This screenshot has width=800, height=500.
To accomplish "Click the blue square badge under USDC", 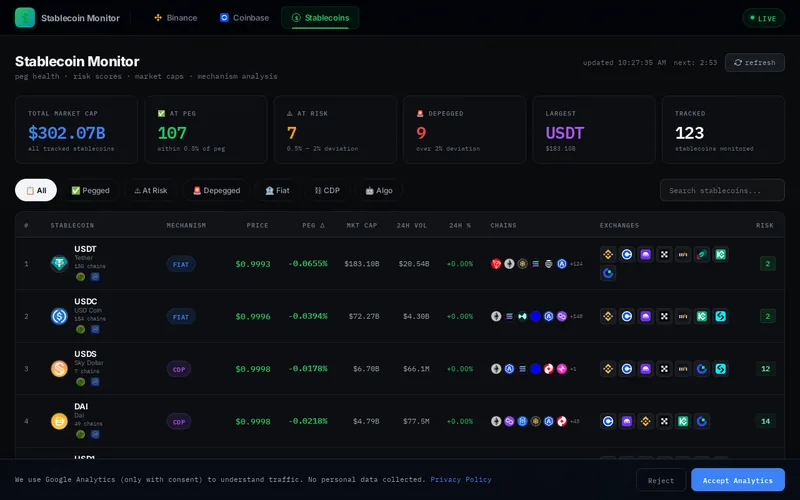I will [x=95, y=330].
